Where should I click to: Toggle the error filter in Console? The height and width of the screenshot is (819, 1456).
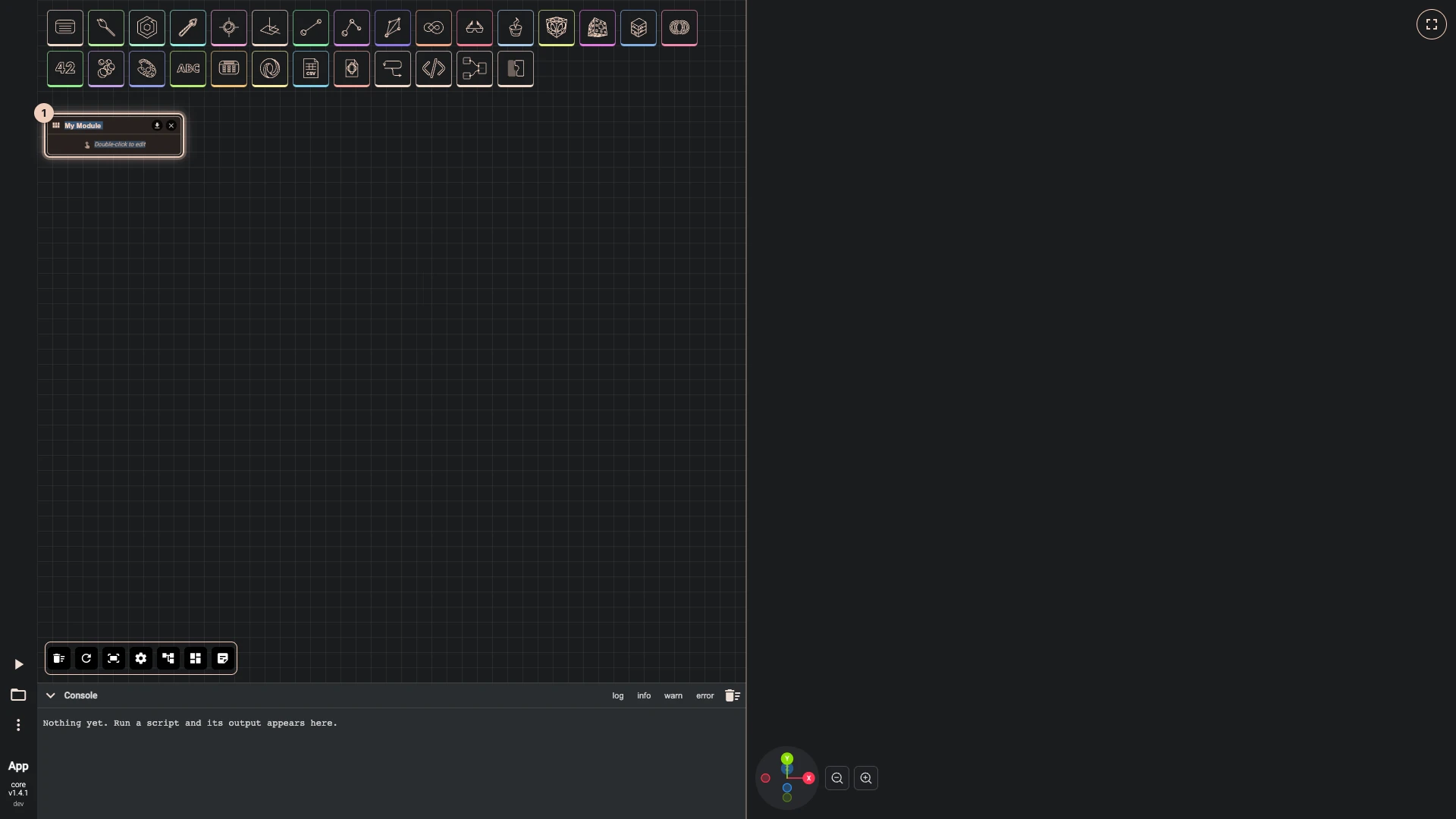[x=705, y=696]
